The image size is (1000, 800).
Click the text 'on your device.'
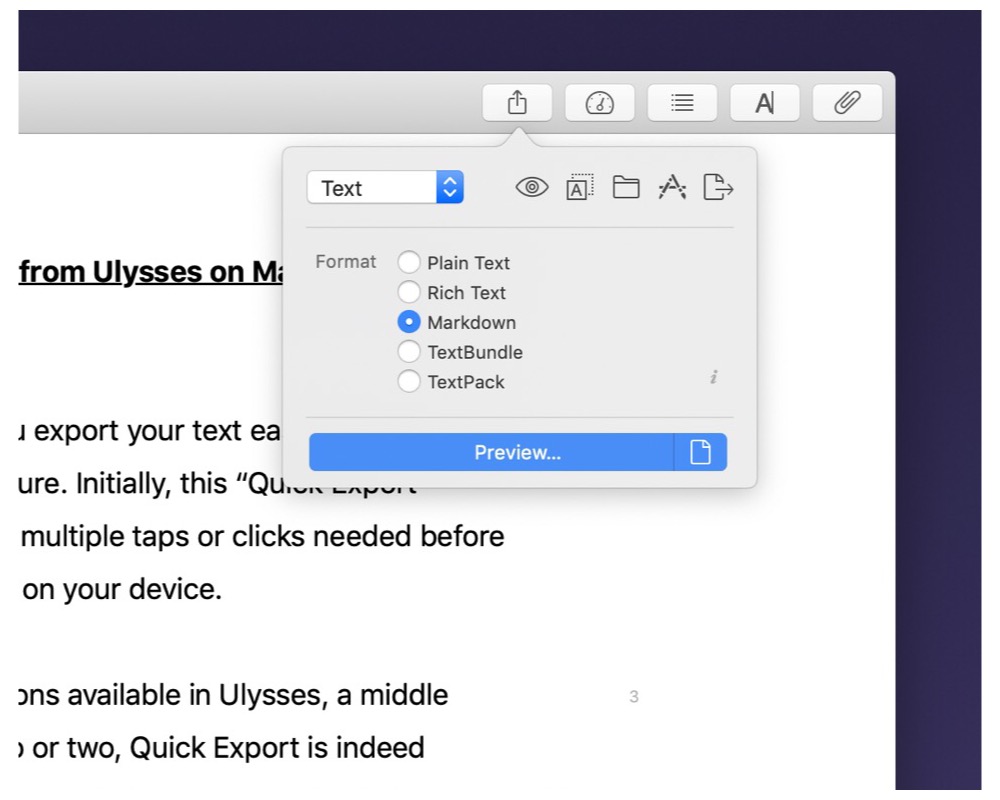point(122,589)
